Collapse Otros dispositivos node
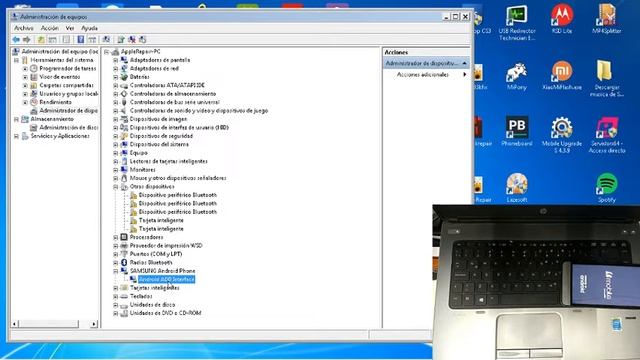This screenshot has height=360, width=640. click(x=116, y=187)
